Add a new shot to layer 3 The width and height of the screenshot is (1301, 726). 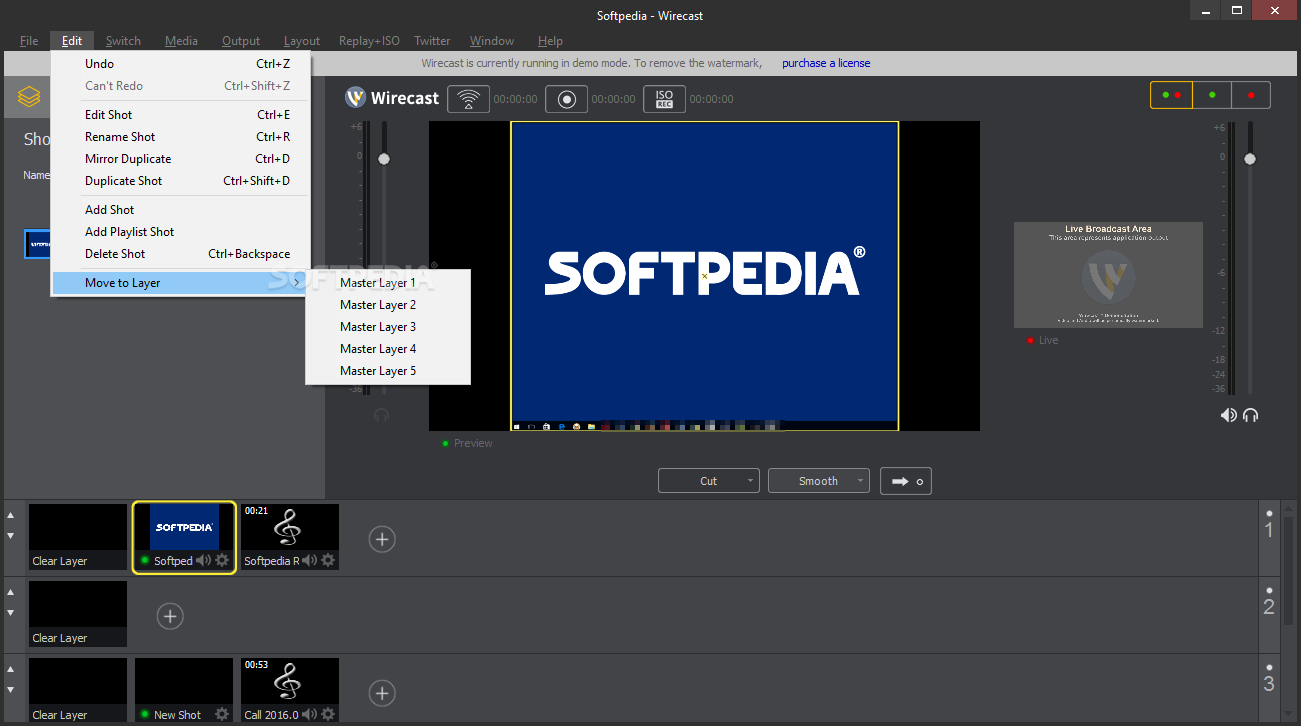[x=382, y=693]
